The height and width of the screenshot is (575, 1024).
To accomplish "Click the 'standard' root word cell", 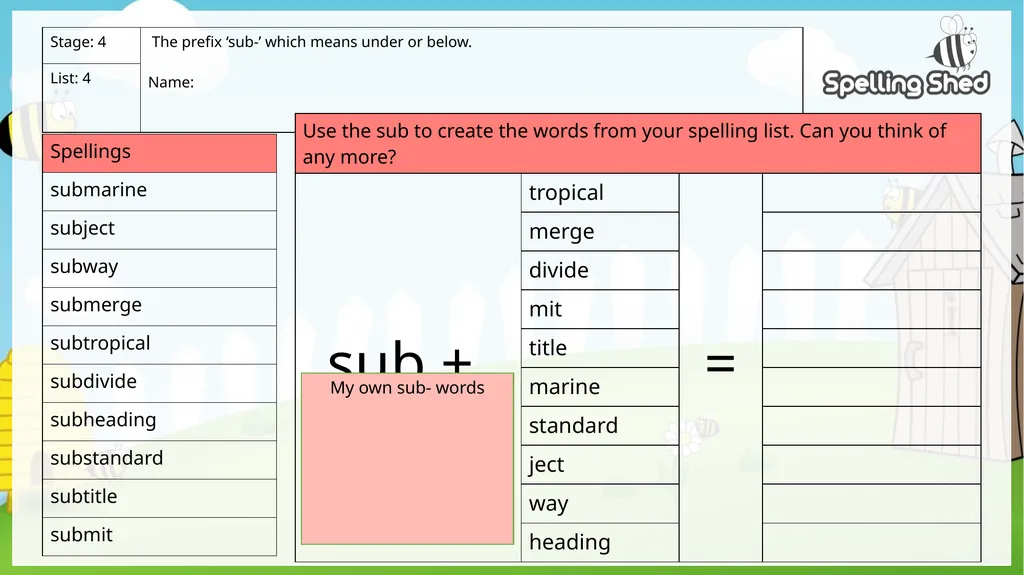I will click(600, 425).
